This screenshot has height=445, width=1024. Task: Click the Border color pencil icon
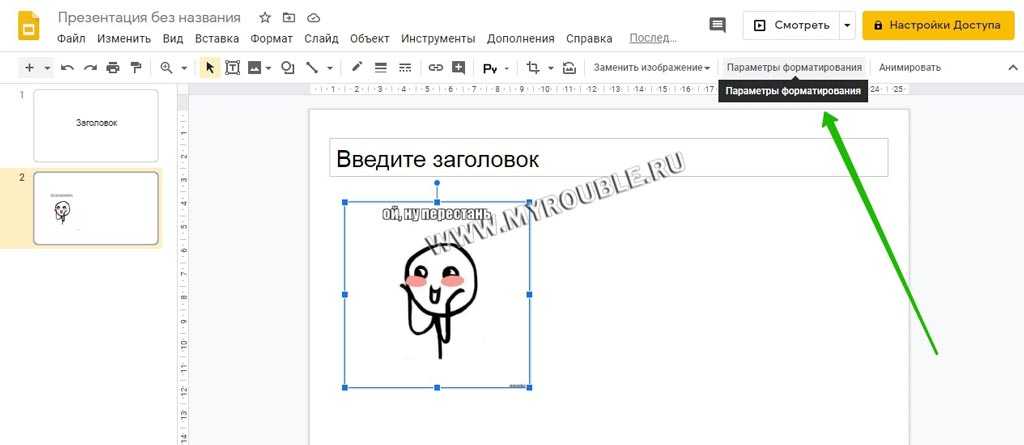pyautogui.click(x=357, y=68)
